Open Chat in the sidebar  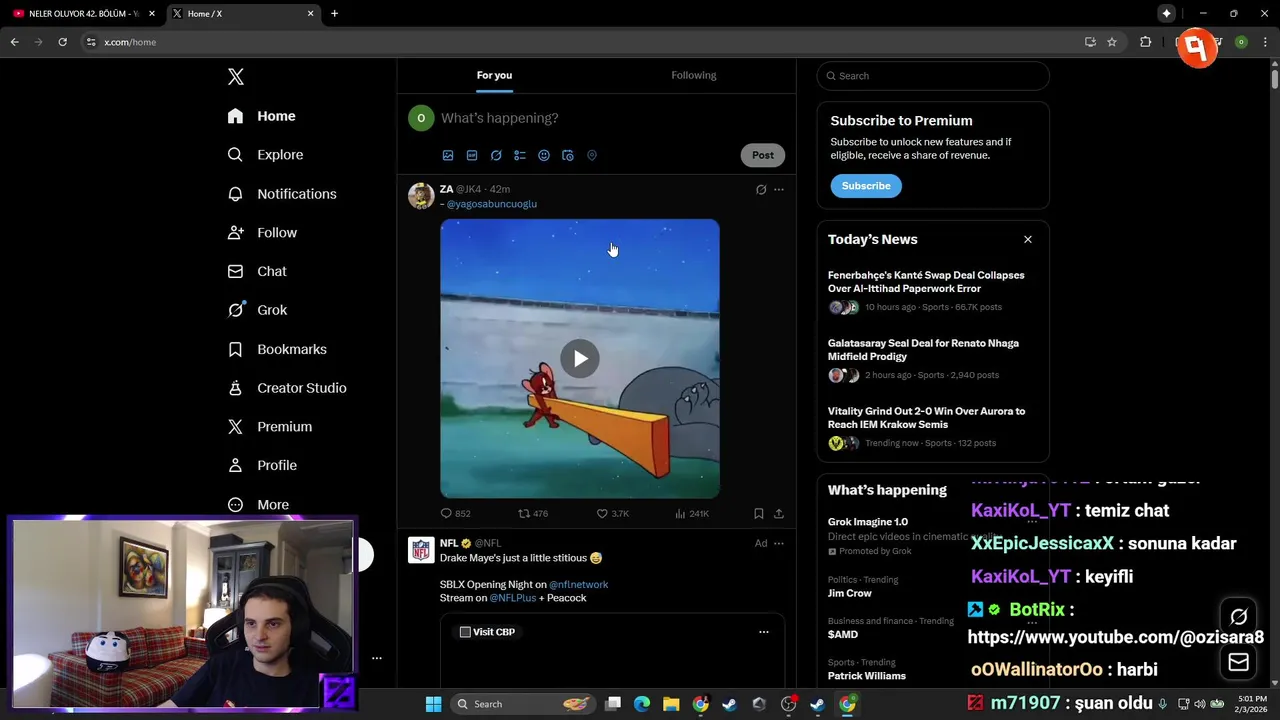point(257,271)
